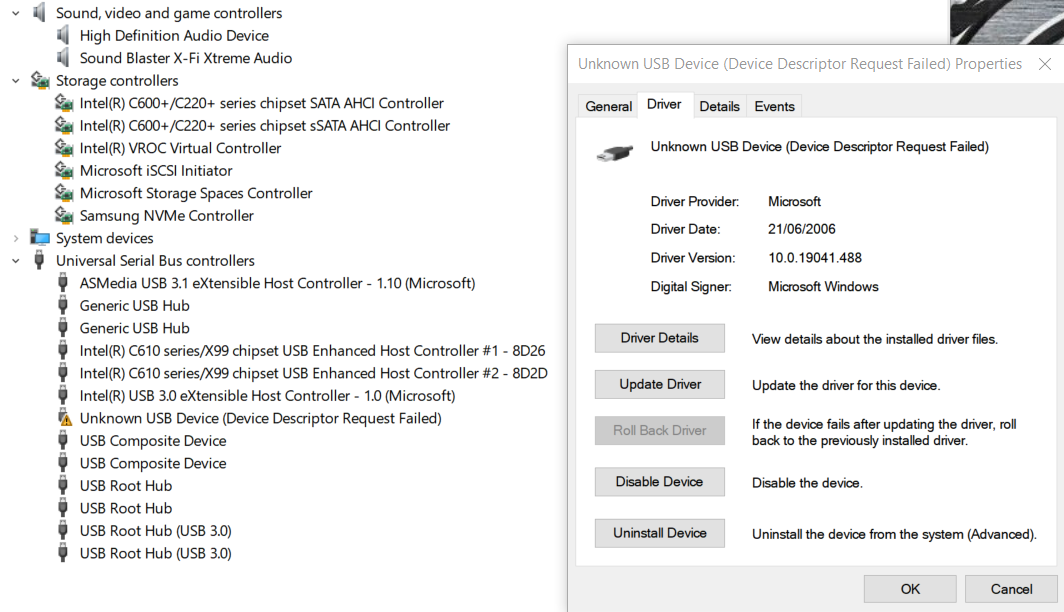
Task: Click the Disable Device button
Action: (660, 482)
